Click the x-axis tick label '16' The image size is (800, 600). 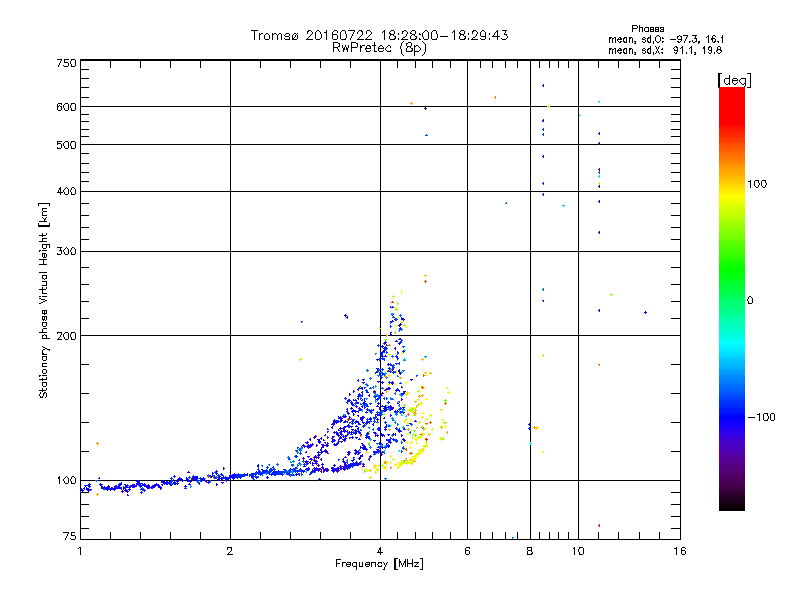pyautogui.click(x=680, y=551)
